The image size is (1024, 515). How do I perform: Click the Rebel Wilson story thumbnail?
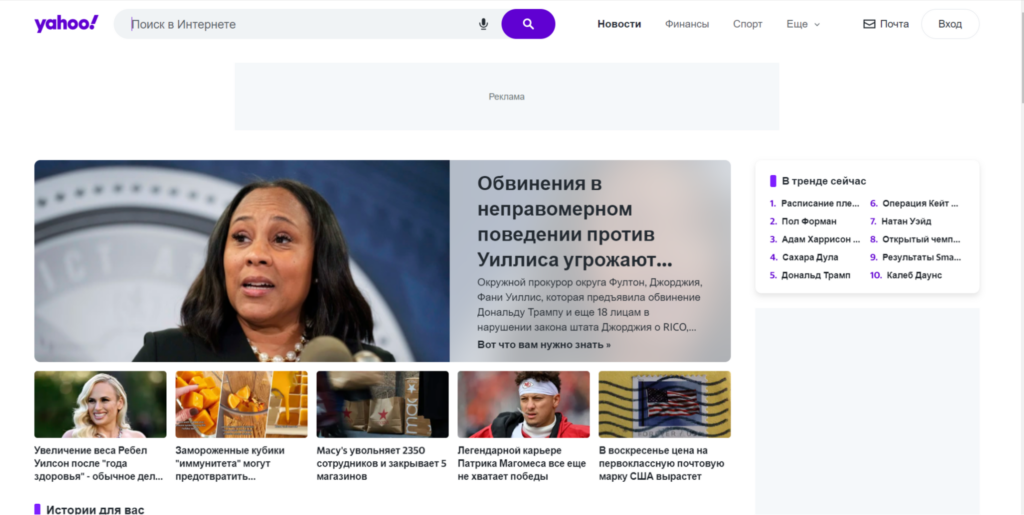point(100,404)
